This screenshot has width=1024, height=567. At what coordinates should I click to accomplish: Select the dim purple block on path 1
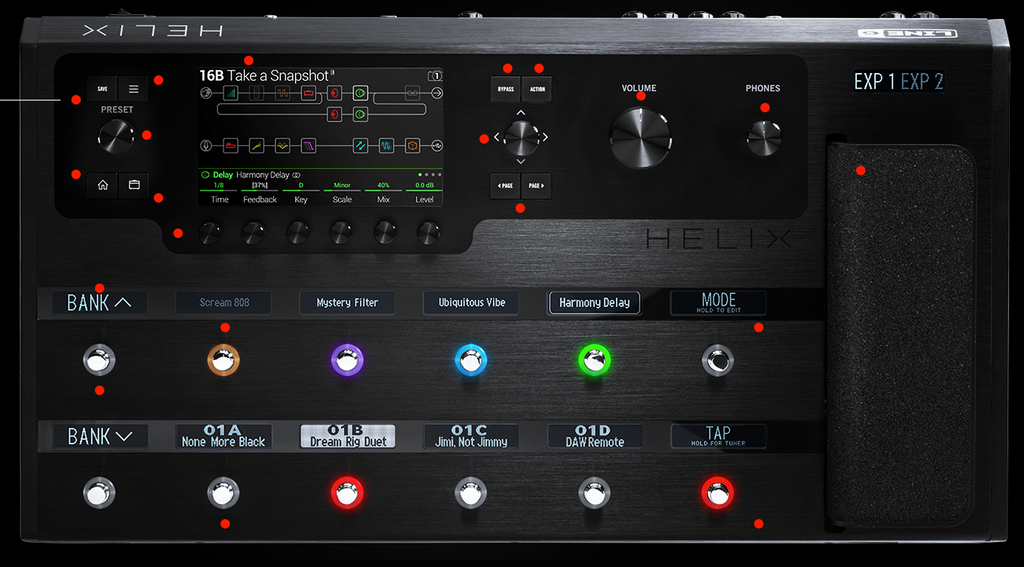[257, 93]
